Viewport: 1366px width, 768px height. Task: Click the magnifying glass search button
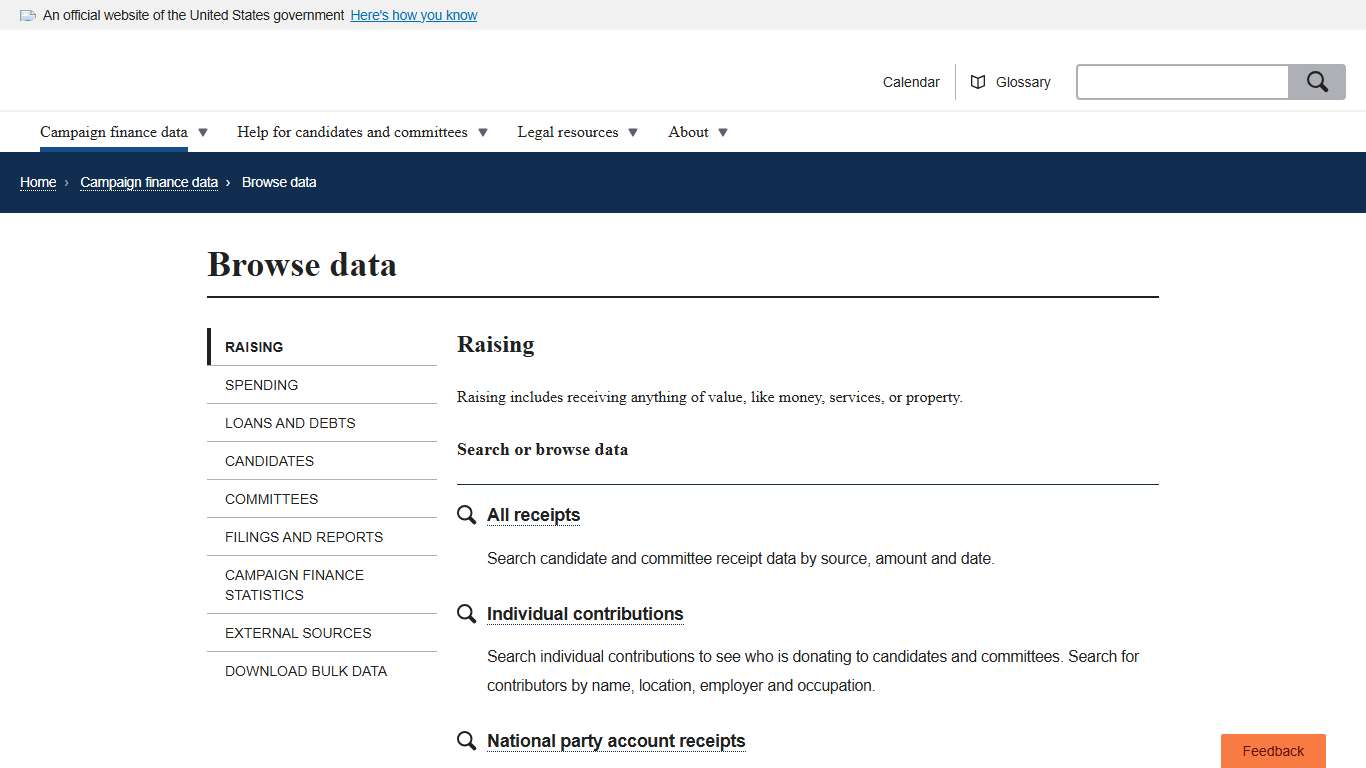click(1316, 82)
